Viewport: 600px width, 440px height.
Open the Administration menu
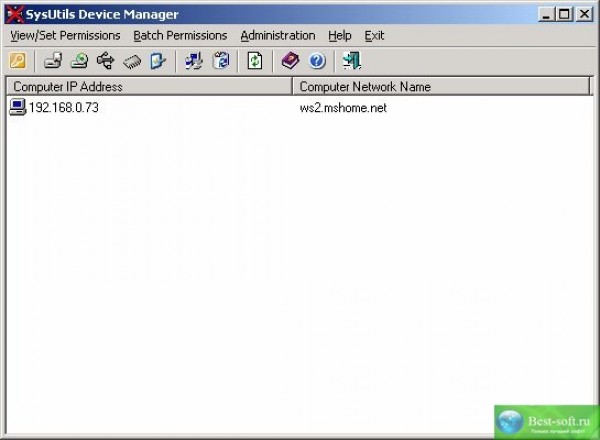pos(278,36)
